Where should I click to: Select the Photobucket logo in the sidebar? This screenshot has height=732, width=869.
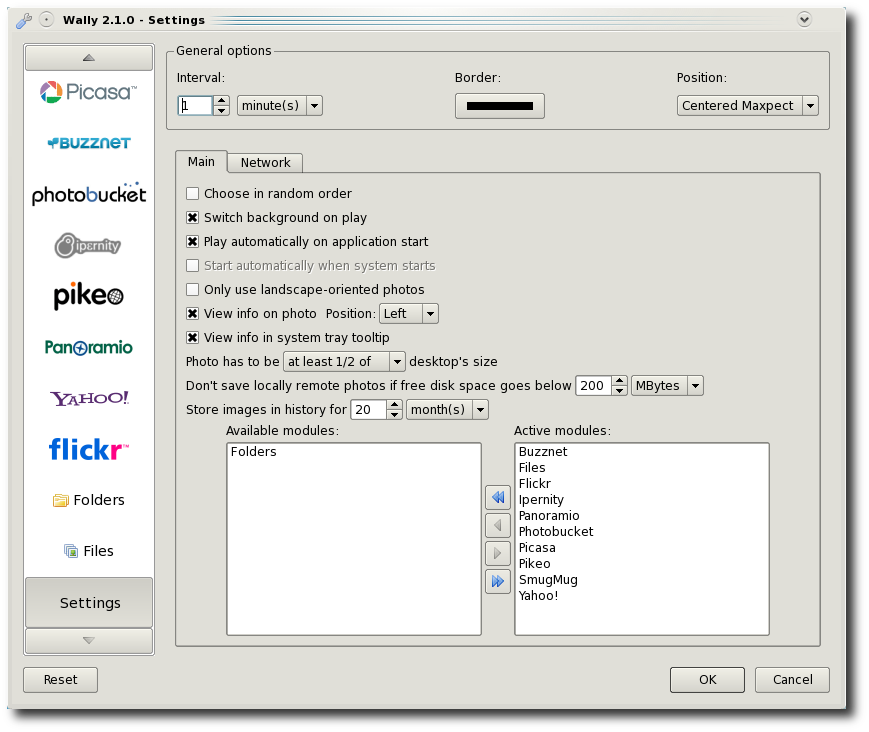[89, 194]
